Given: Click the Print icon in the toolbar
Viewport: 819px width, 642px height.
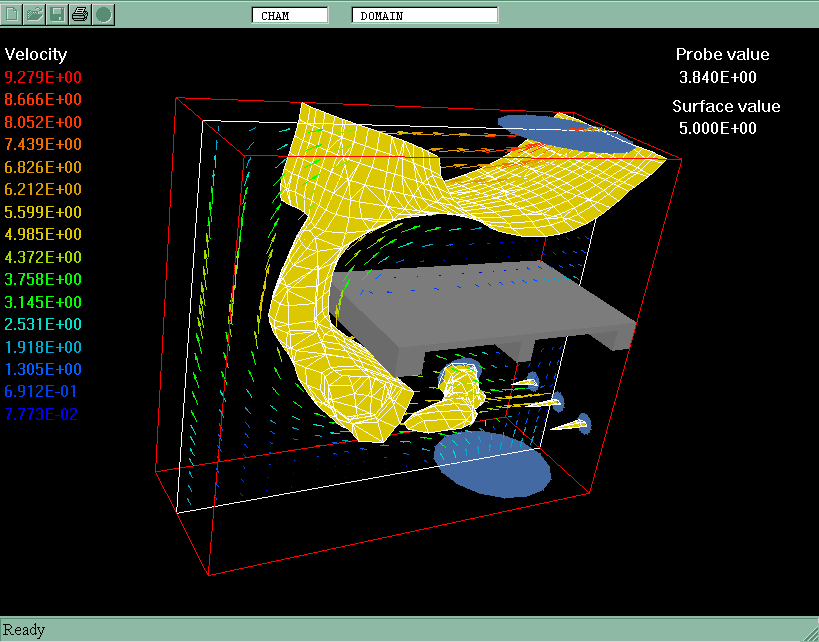Looking at the screenshot, I should tap(80, 14).
